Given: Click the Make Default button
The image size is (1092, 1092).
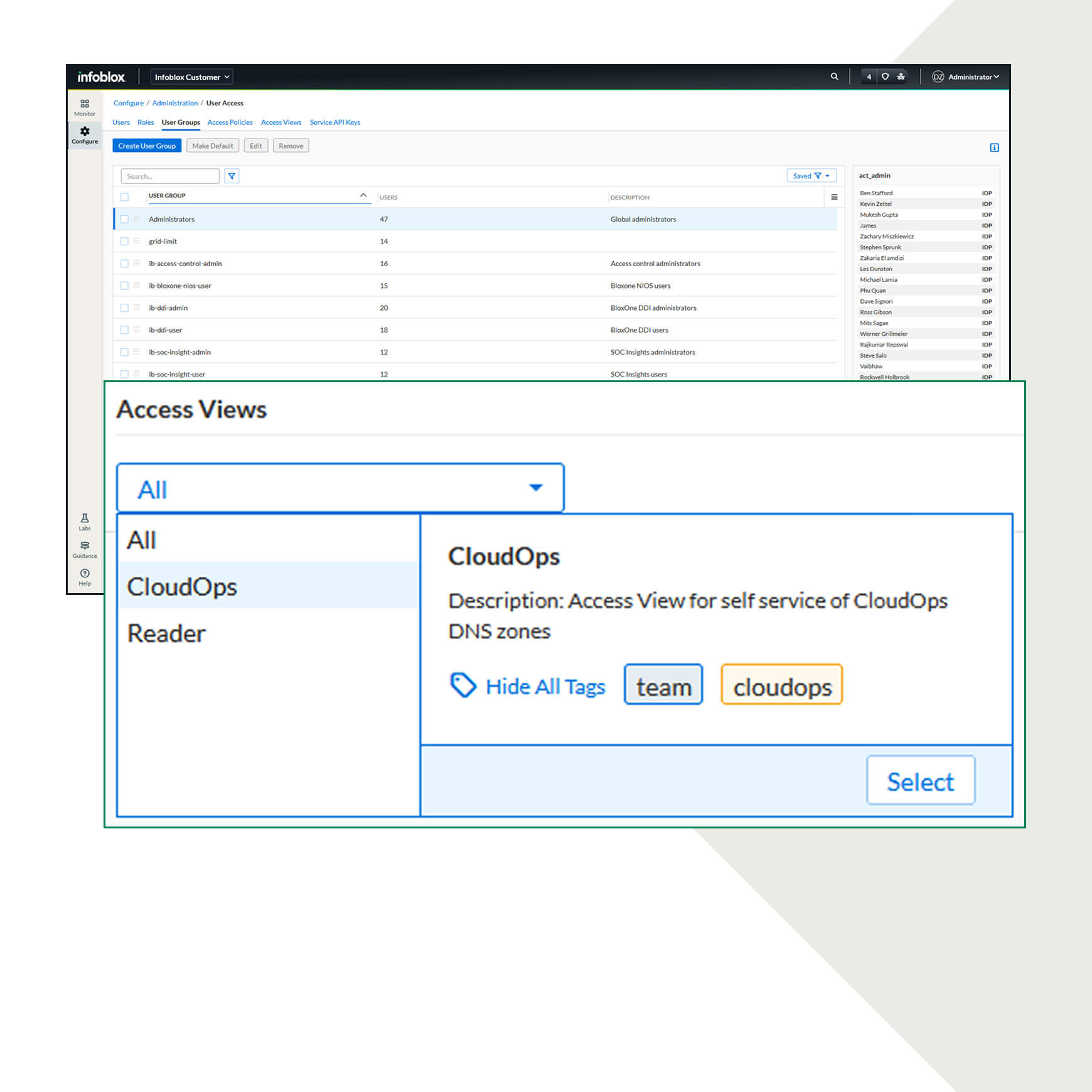Looking at the screenshot, I should [x=213, y=146].
